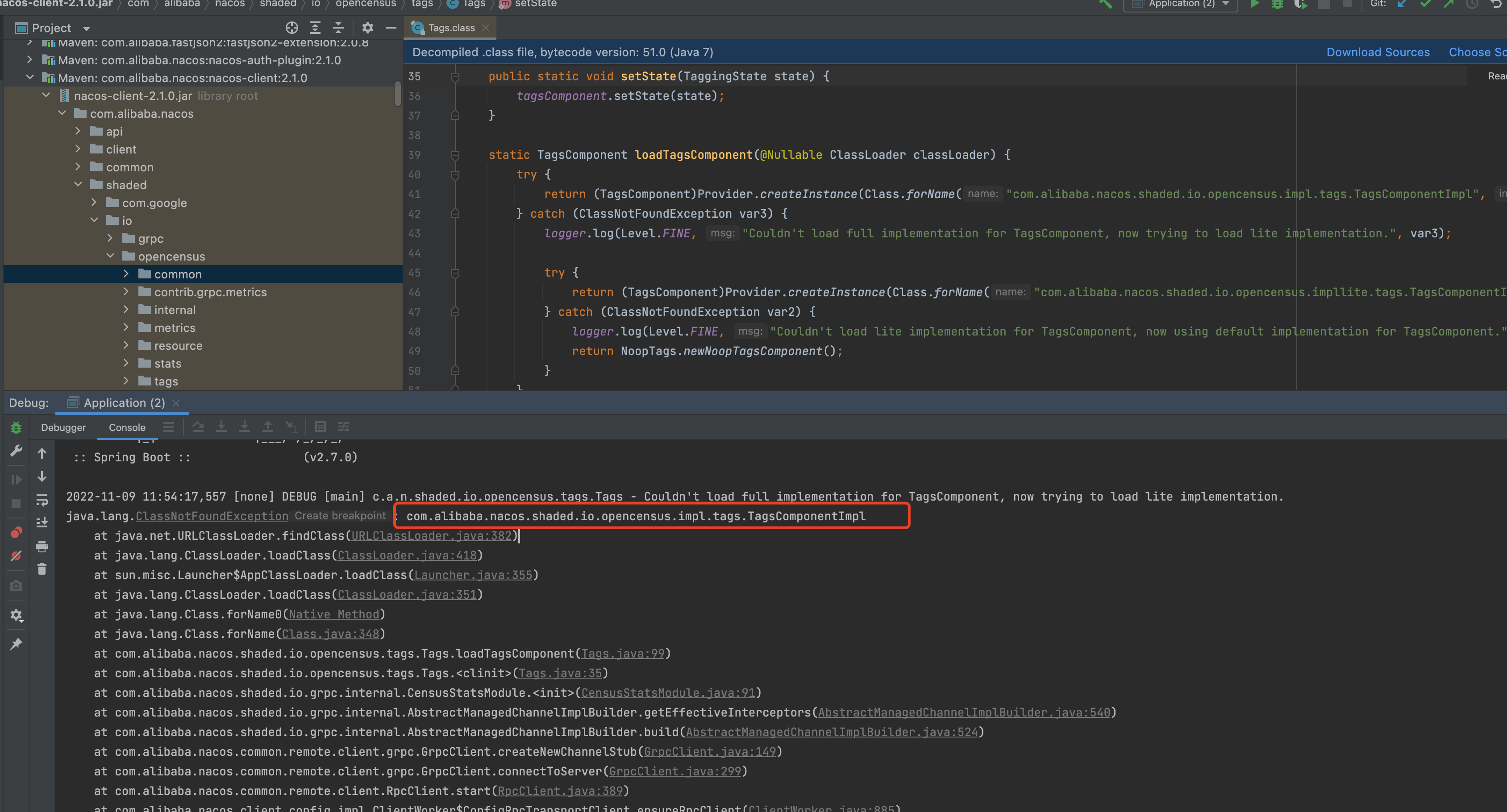Click the Git Commit checkmark
Viewport: 1507px width, 812px height.
(x=1426, y=4)
